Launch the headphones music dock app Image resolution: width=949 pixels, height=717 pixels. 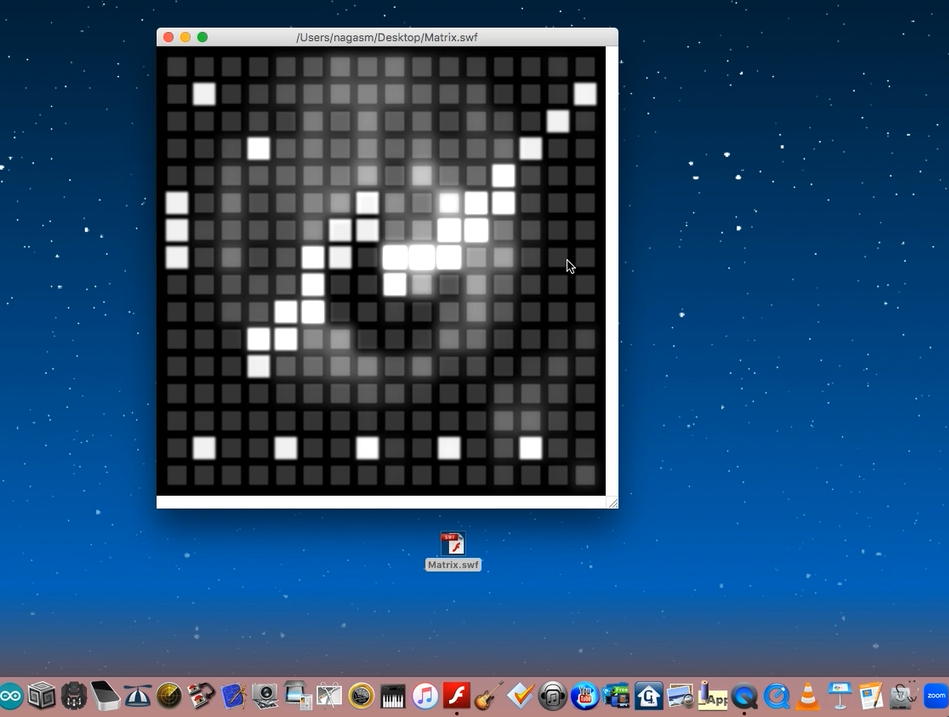click(x=553, y=696)
